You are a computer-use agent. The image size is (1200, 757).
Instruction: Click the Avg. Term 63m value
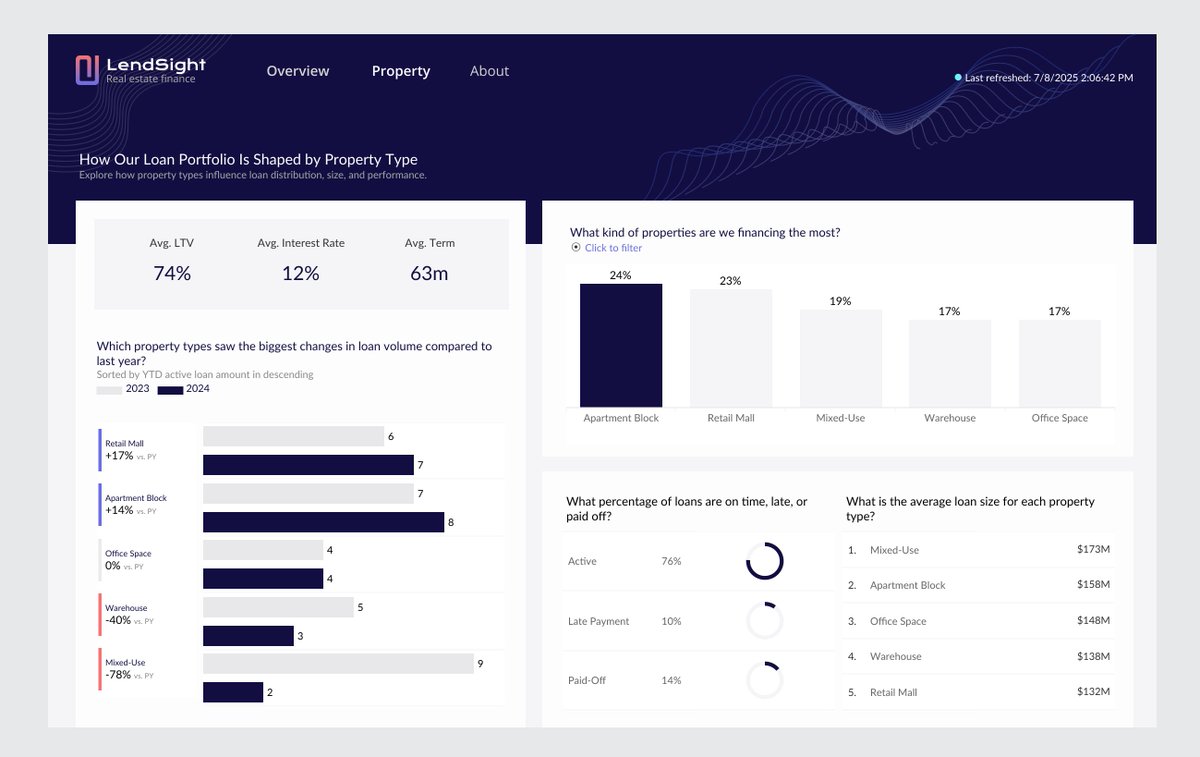click(x=429, y=273)
